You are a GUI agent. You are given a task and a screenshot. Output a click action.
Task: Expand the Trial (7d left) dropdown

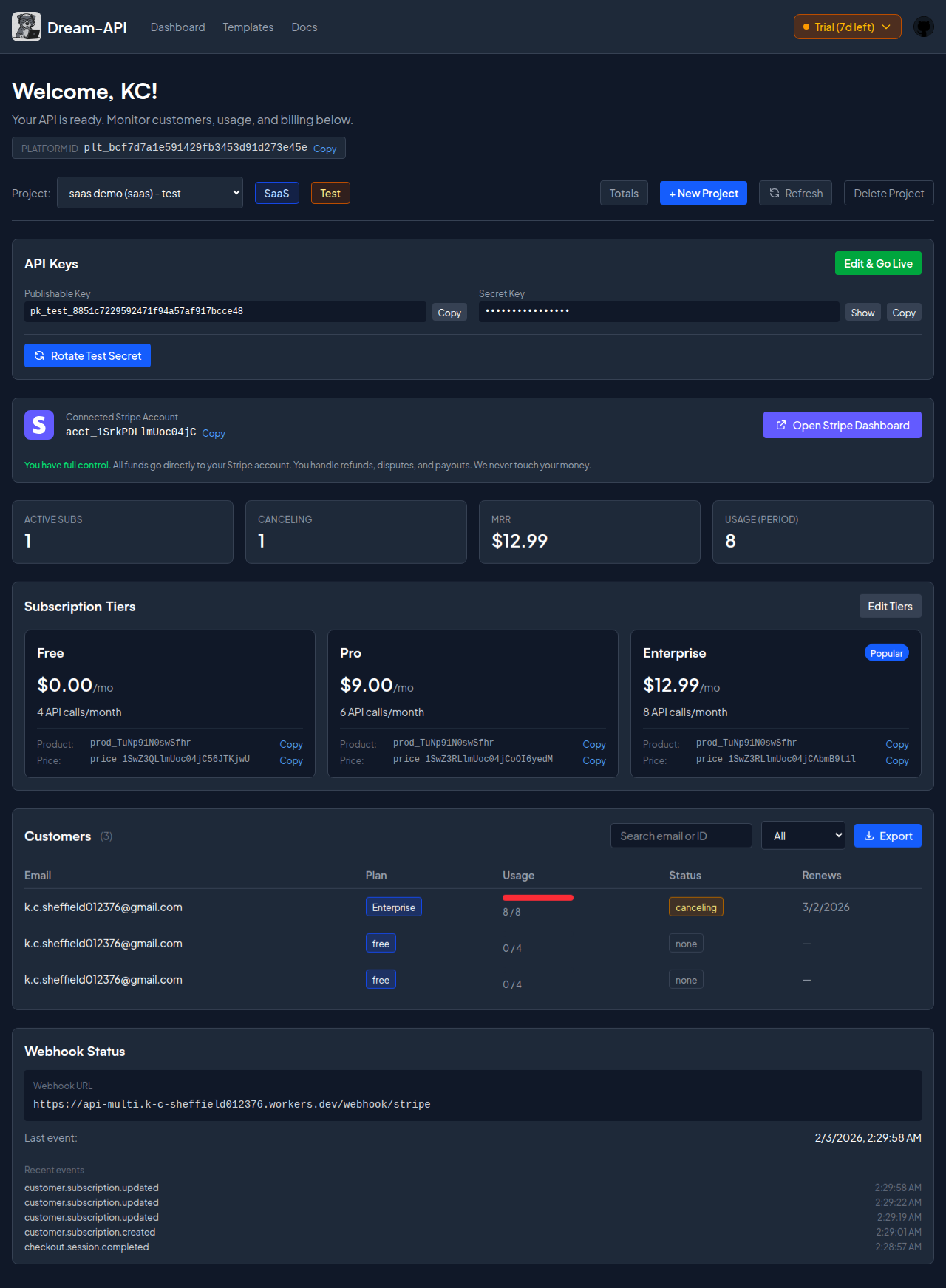coord(848,27)
